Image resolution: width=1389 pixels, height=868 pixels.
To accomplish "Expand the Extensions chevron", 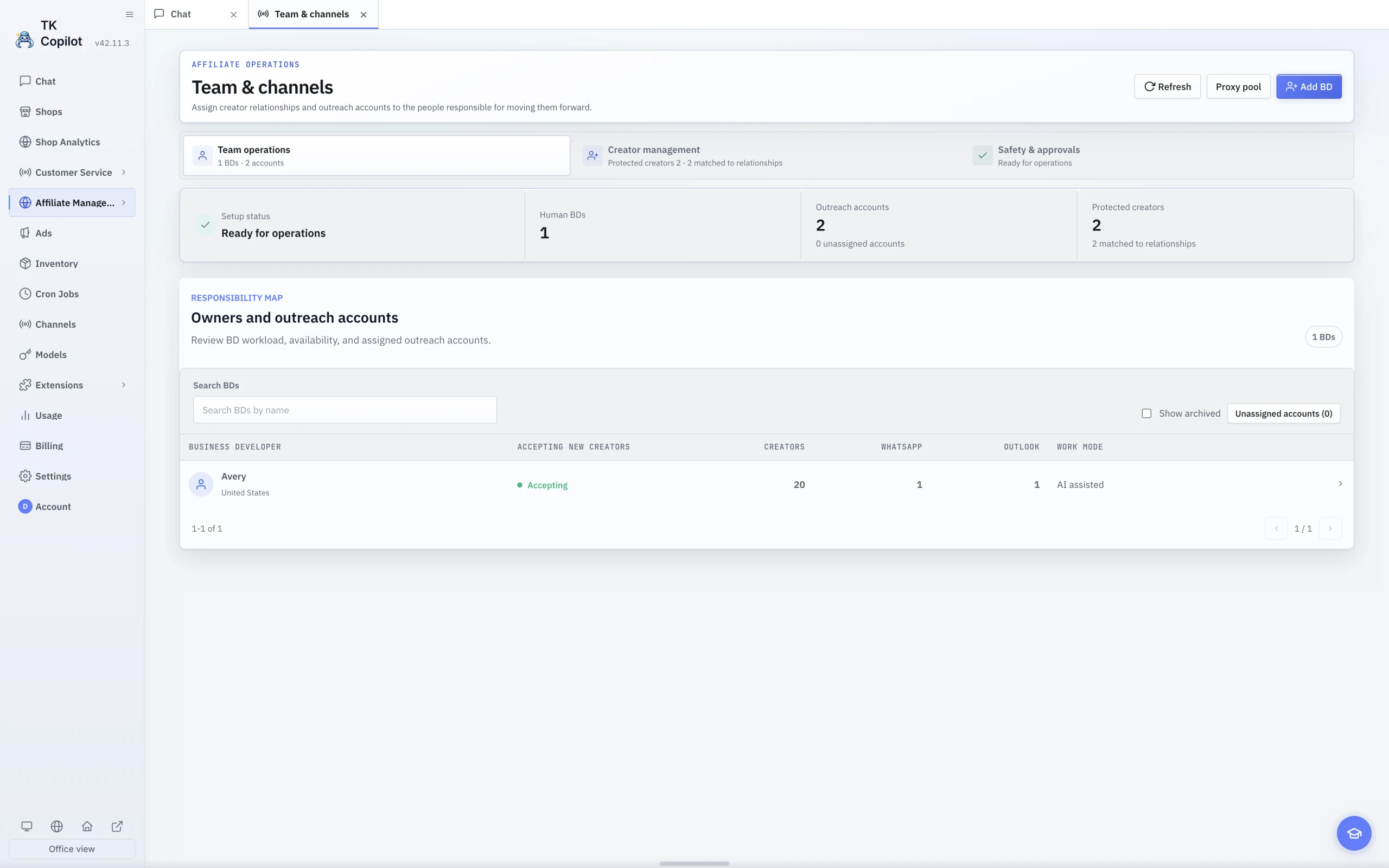I will [123, 385].
